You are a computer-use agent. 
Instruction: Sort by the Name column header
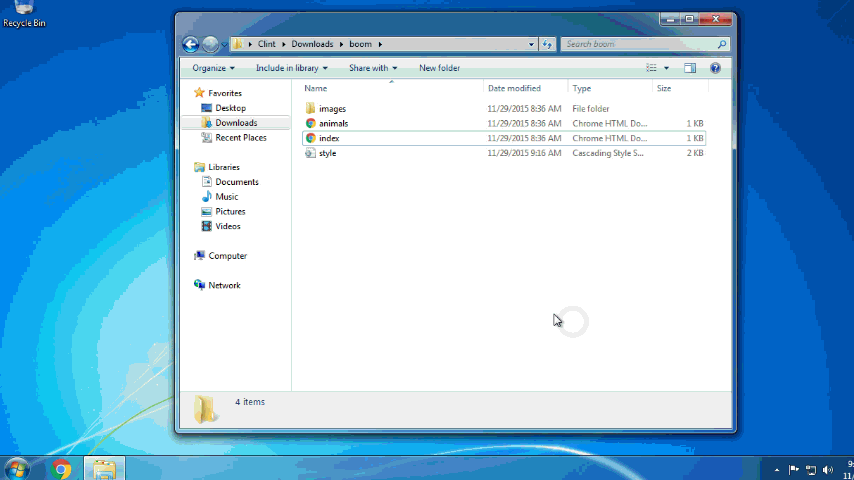315,88
